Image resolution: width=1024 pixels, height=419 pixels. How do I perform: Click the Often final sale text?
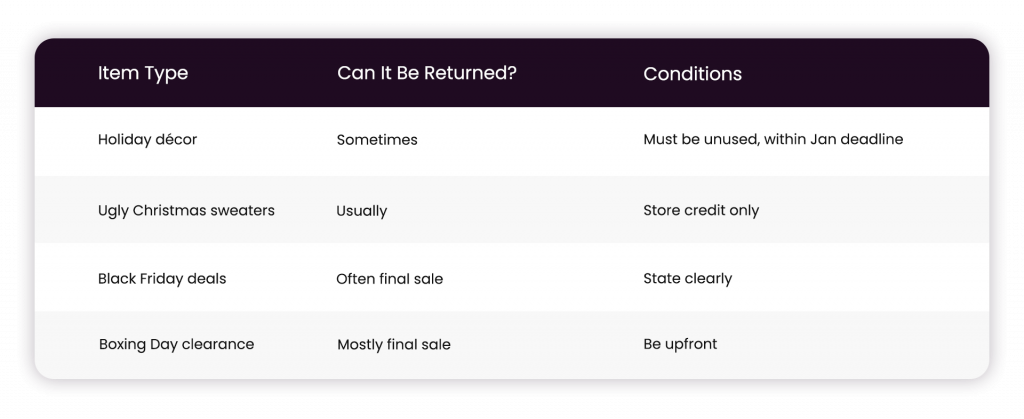tap(389, 279)
